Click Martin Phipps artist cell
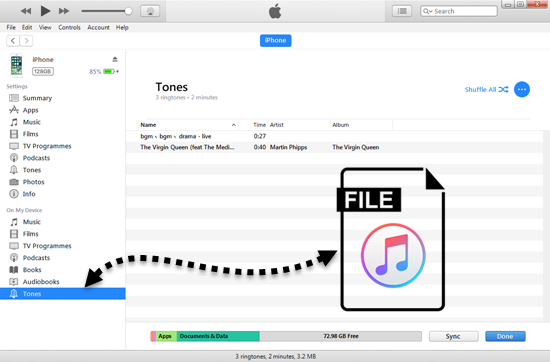This screenshot has height=362, width=550. click(288, 147)
